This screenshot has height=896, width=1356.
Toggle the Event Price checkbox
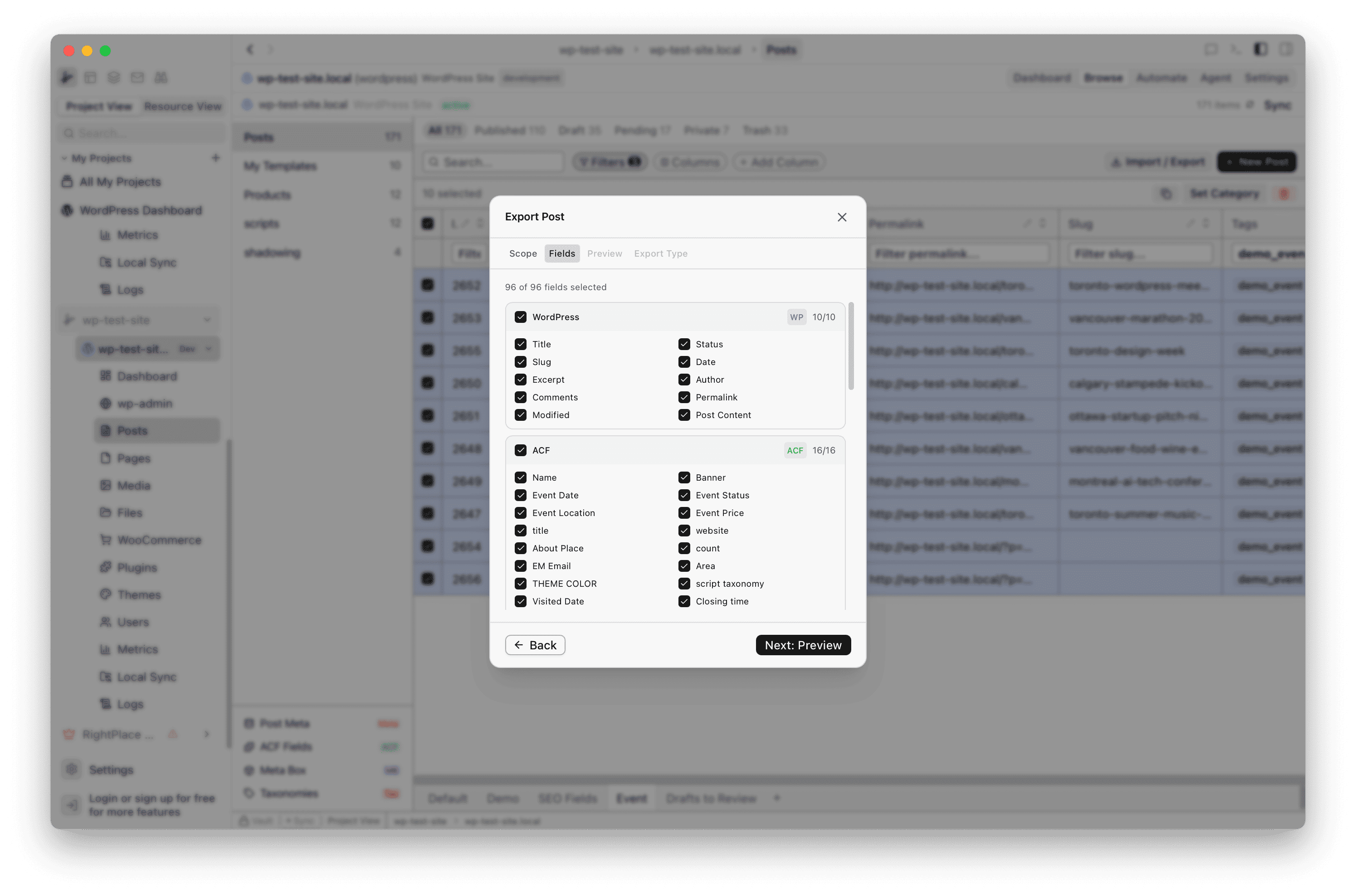click(x=684, y=512)
